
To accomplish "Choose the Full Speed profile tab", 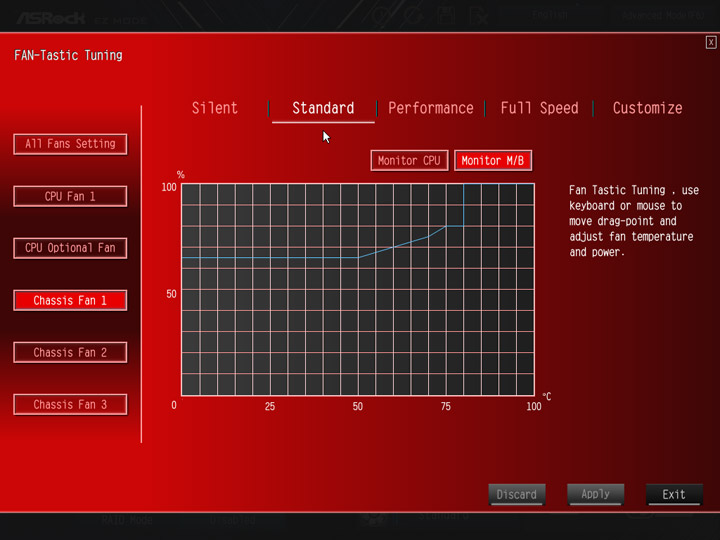I will tap(540, 108).
